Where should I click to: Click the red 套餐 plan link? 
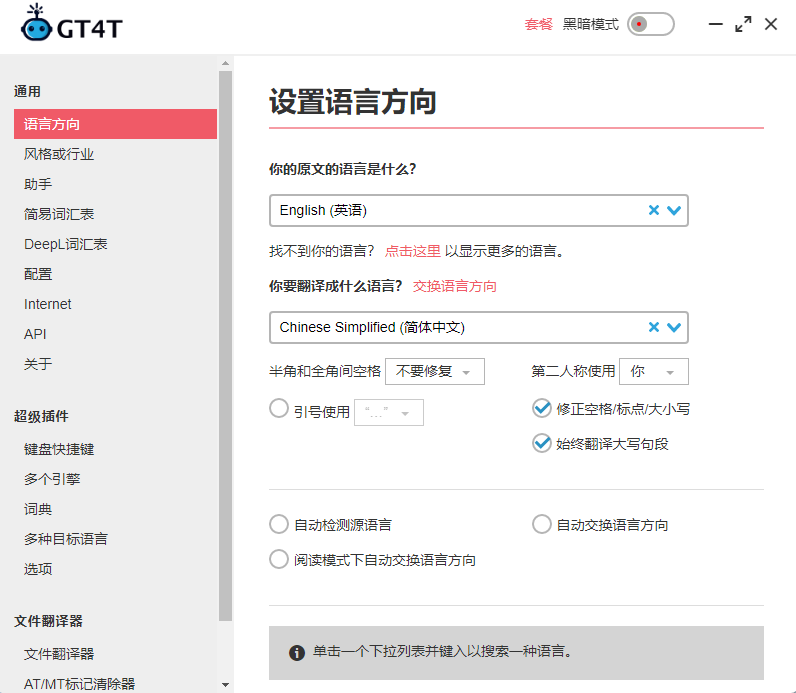[538, 24]
